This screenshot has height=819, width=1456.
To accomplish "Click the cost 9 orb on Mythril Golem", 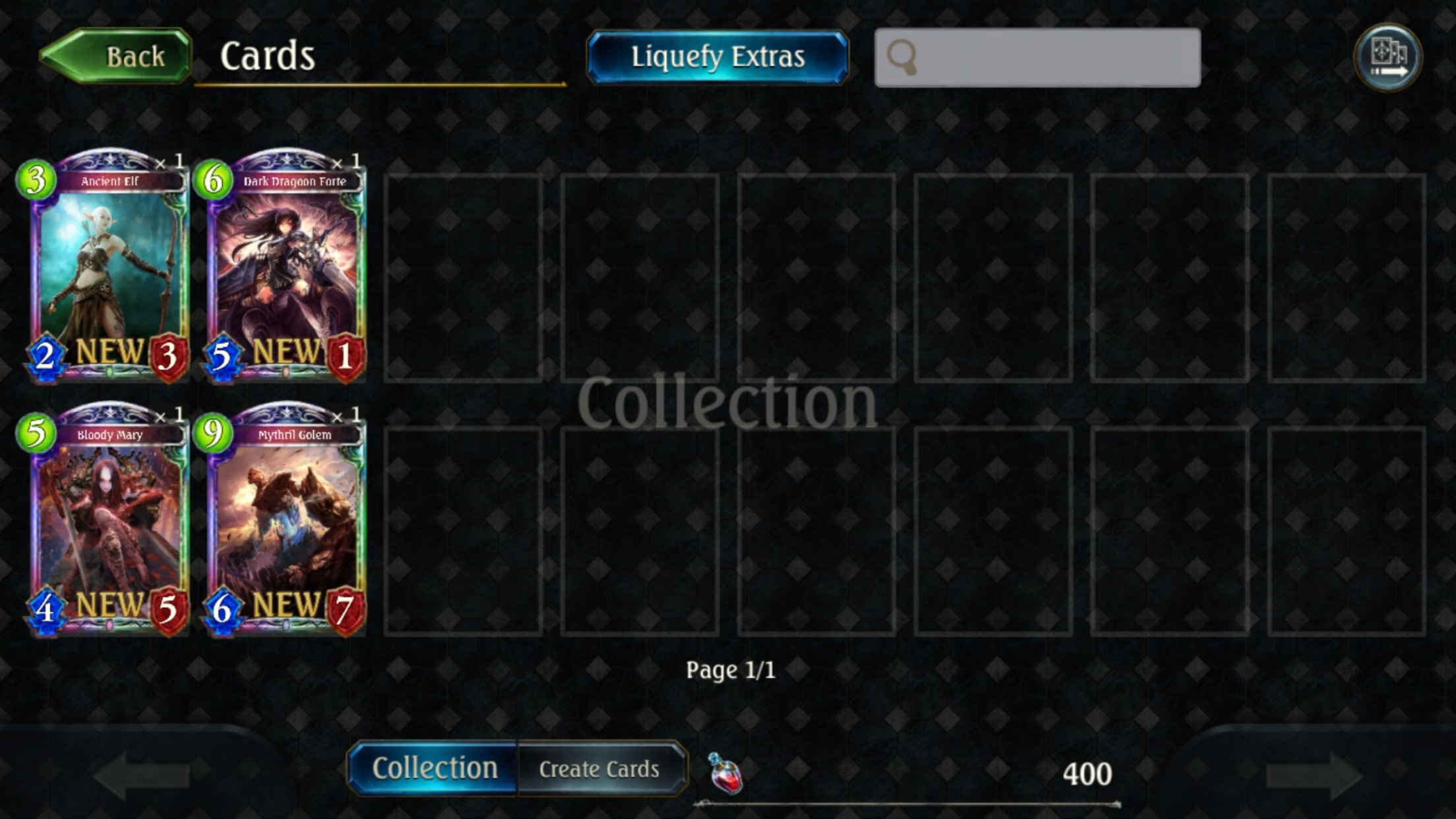I will pos(213,433).
